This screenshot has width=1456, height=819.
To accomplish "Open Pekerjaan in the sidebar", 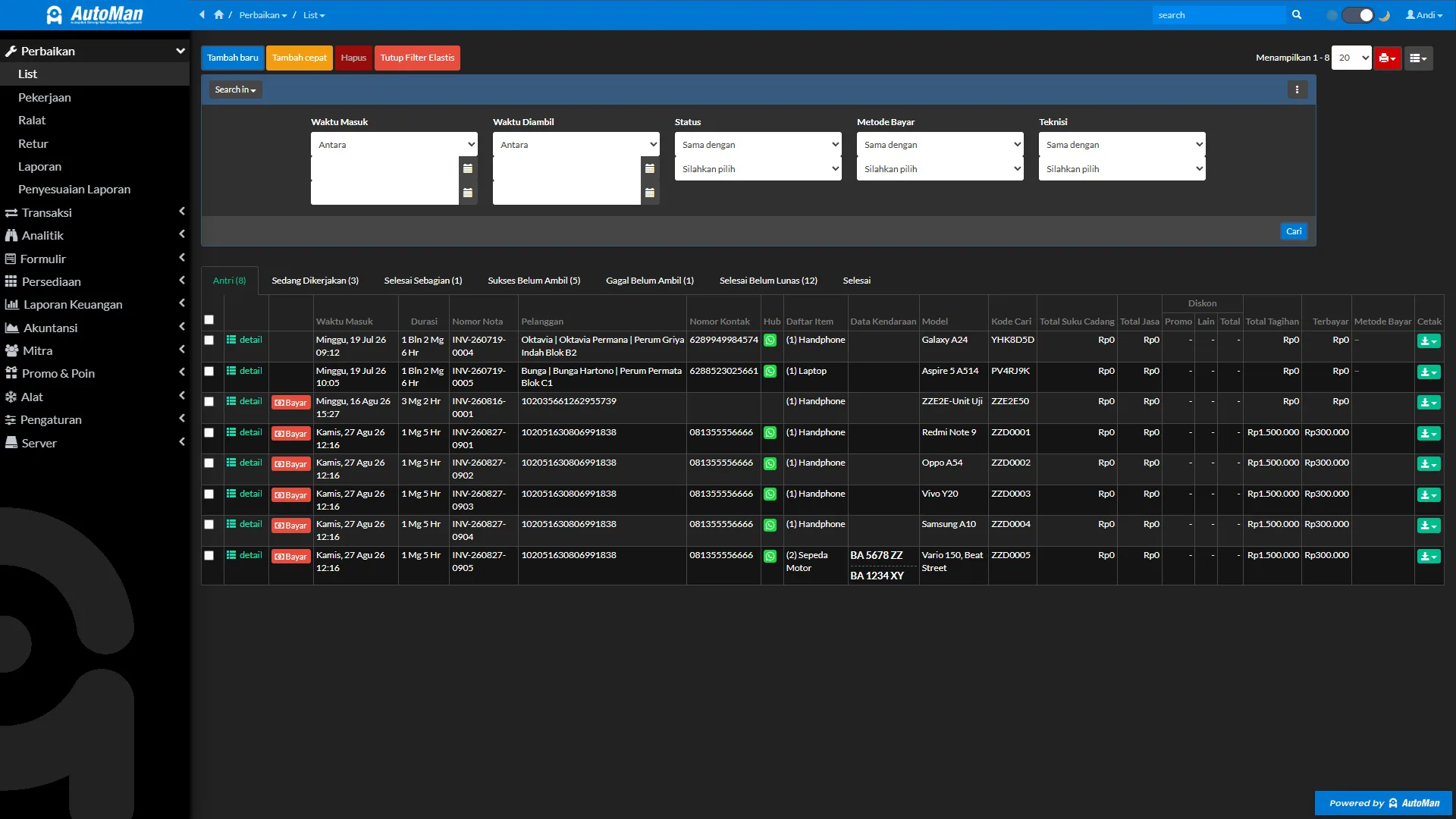I will click(x=95, y=98).
